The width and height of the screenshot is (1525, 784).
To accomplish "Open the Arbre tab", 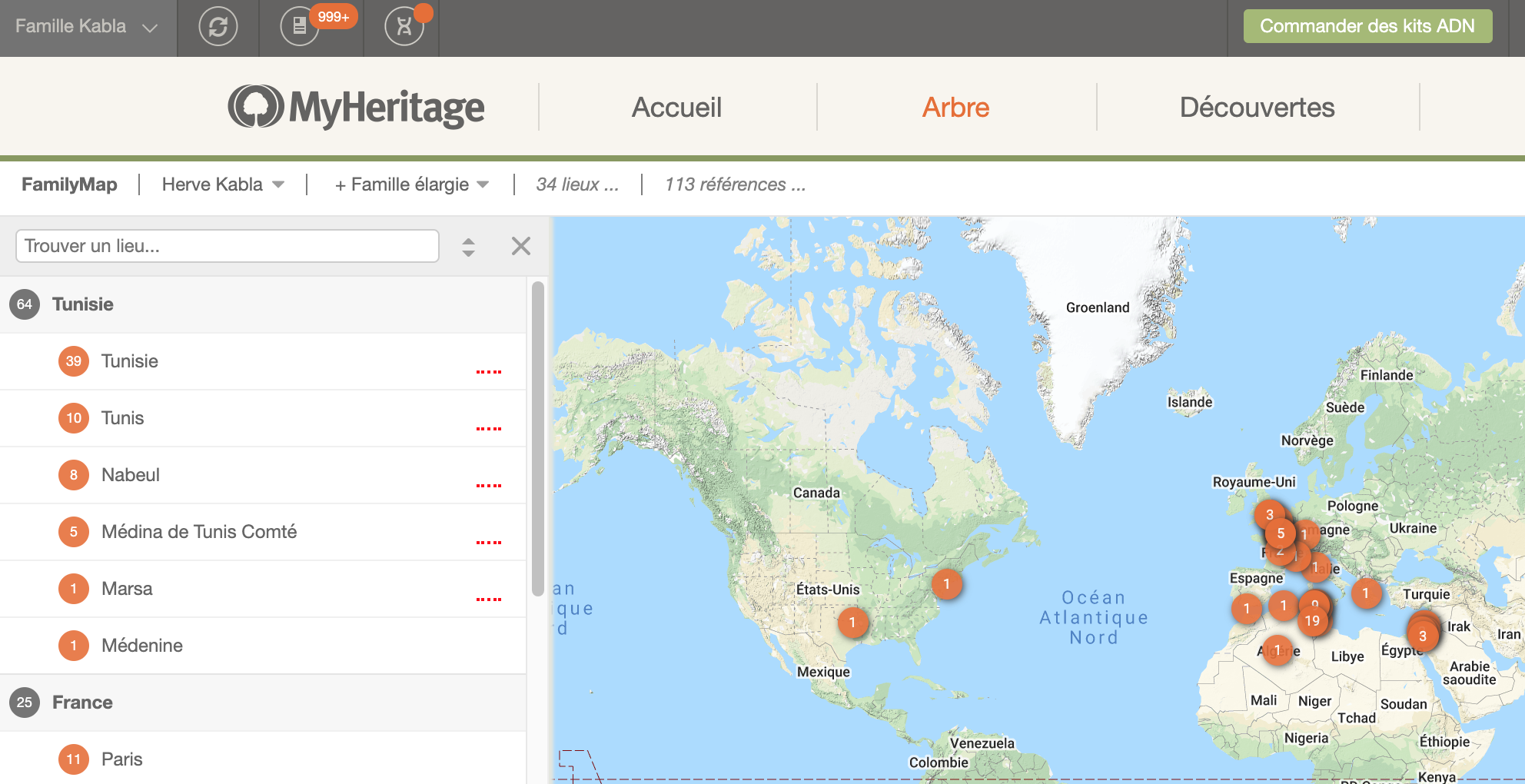I will [x=955, y=108].
